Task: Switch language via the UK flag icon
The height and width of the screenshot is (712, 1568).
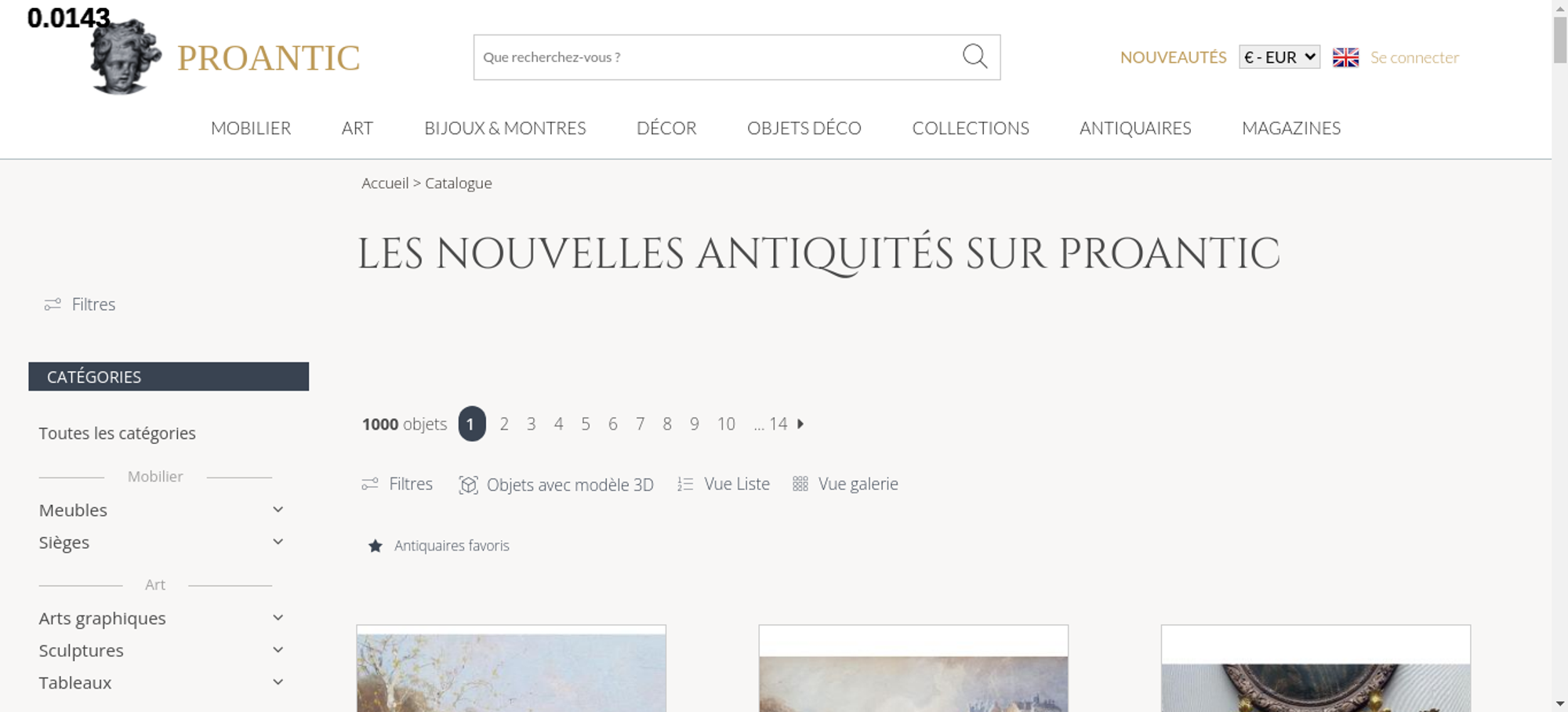Action: [x=1345, y=57]
